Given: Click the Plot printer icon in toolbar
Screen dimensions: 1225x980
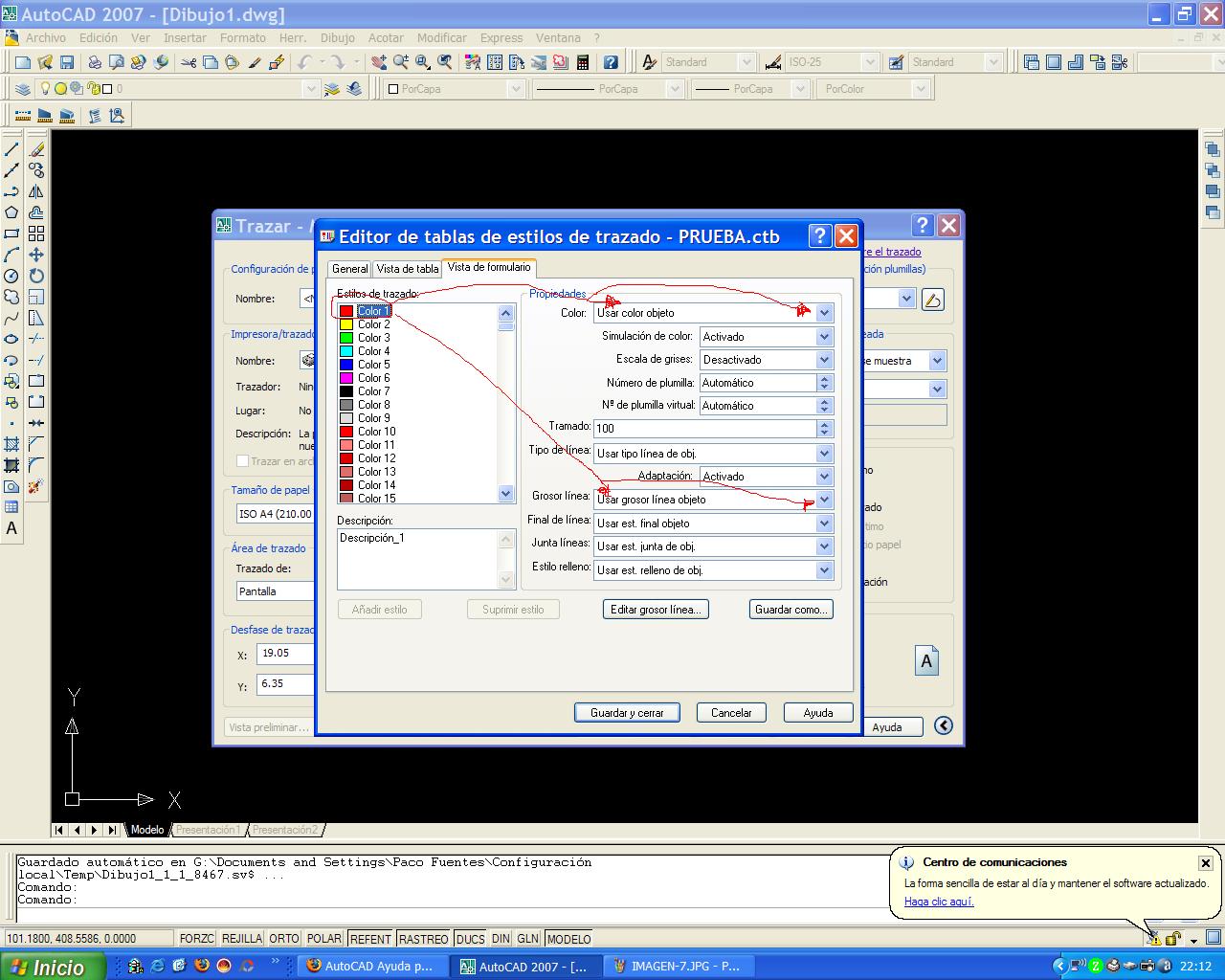Looking at the screenshot, I should coord(95,62).
